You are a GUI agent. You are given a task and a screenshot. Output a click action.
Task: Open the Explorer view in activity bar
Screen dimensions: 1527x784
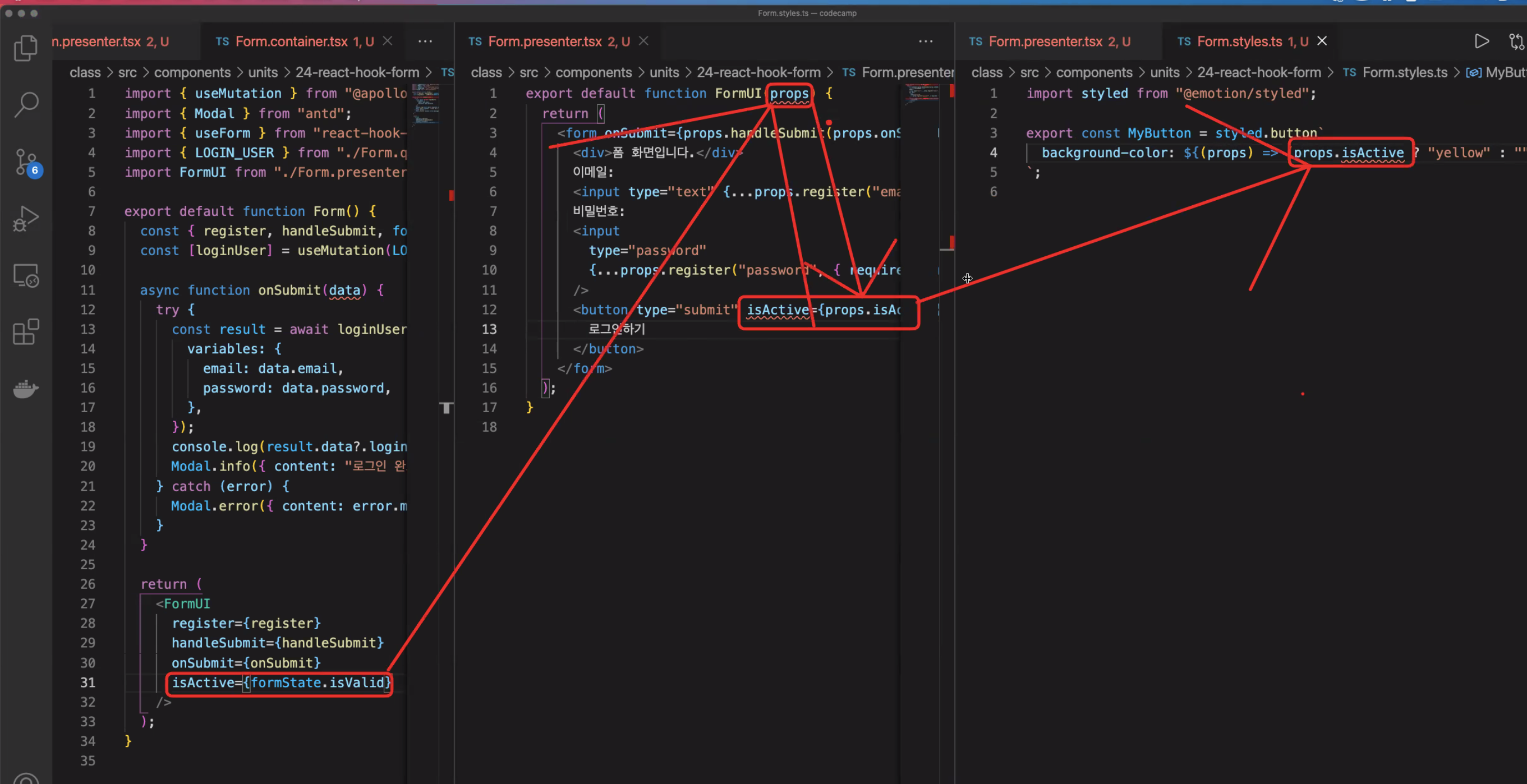click(25, 48)
